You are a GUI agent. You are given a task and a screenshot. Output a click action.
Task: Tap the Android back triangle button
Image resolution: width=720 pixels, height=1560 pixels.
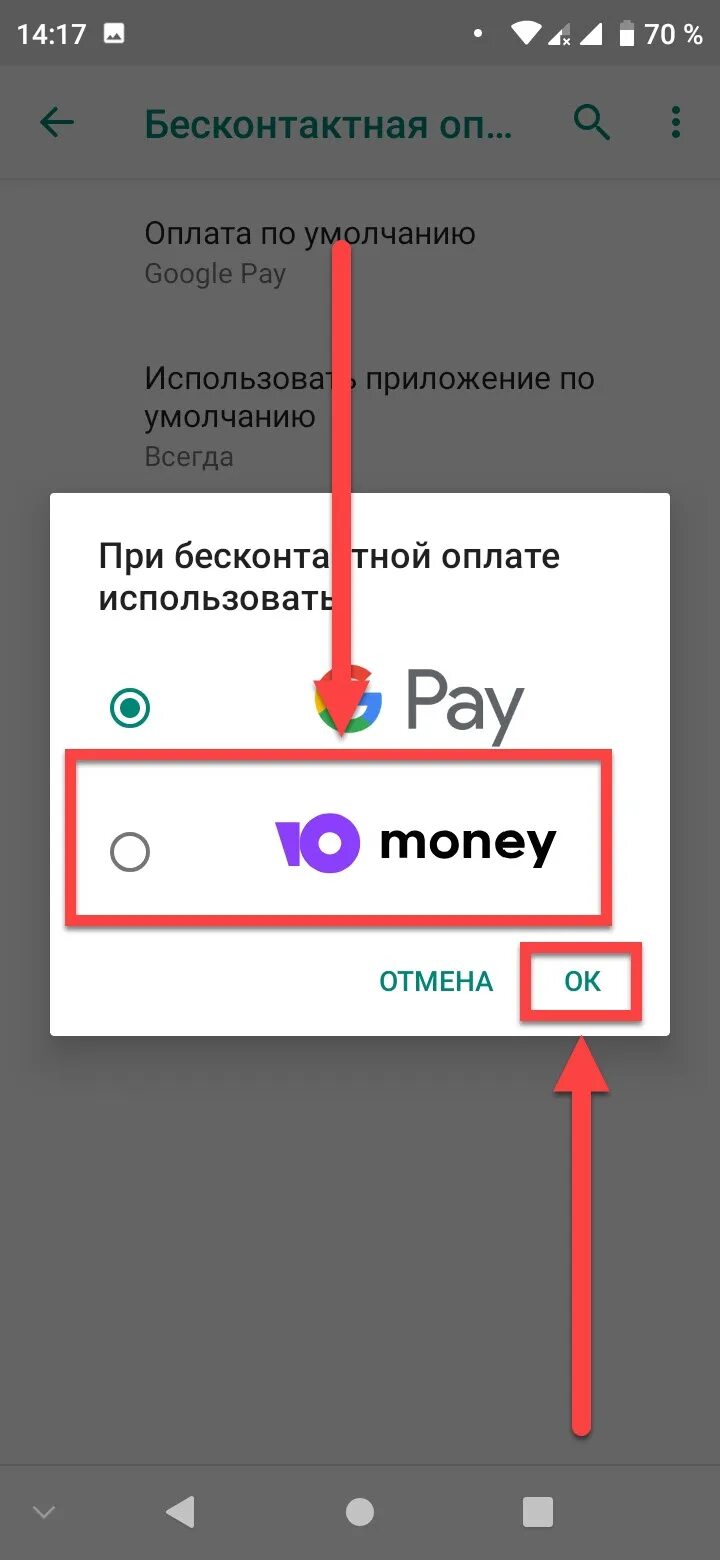point(180,1512)
